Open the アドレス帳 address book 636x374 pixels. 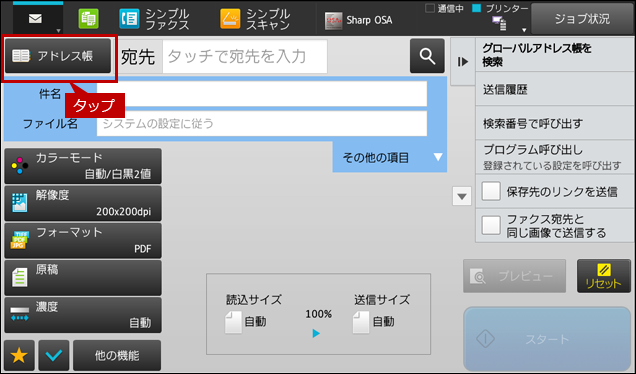(x=58, y=56)
